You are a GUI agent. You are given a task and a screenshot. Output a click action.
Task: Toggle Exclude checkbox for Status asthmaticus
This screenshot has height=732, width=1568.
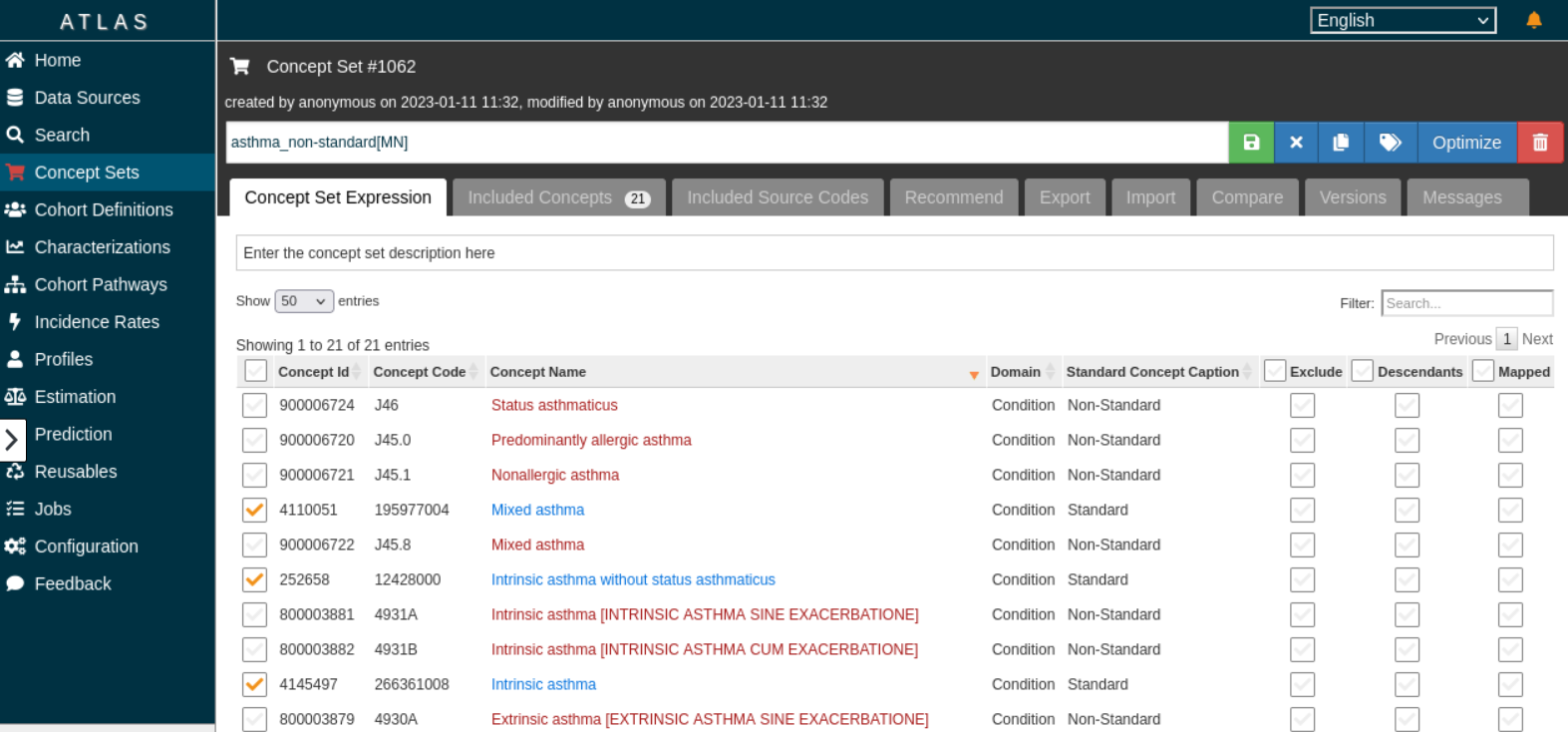1302,405
